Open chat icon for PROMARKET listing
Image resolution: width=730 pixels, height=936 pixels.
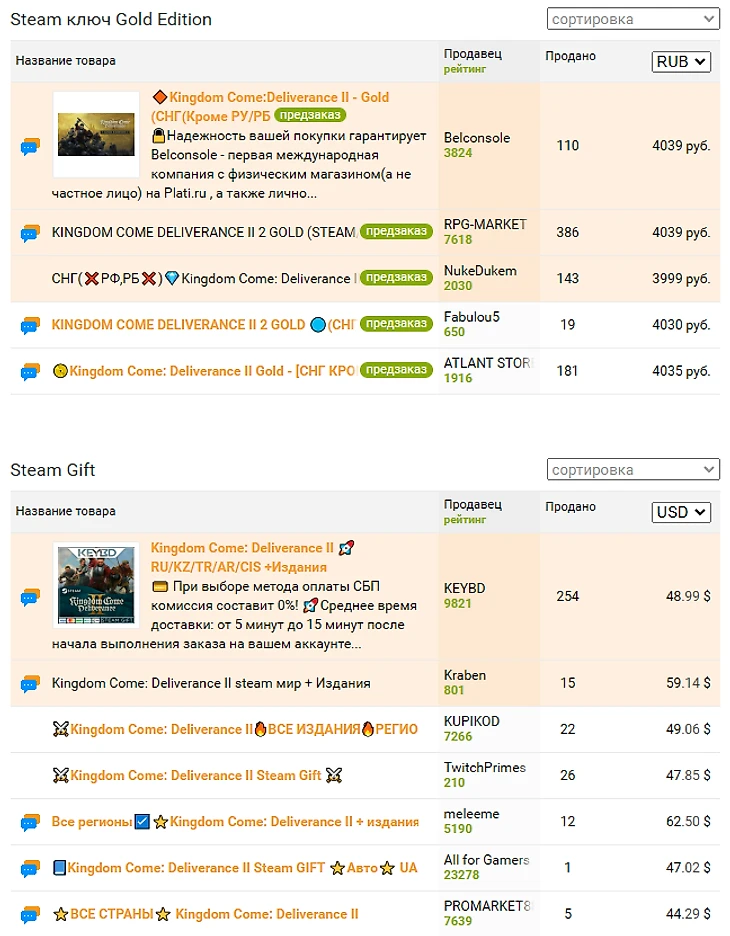point(30,915)
